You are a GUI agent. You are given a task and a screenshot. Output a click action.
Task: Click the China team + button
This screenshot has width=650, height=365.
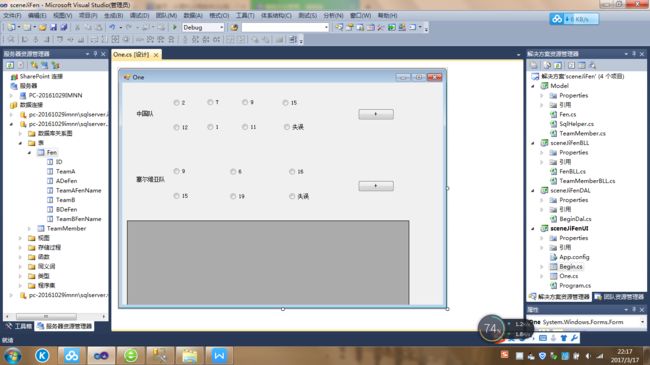pos(376,114)
